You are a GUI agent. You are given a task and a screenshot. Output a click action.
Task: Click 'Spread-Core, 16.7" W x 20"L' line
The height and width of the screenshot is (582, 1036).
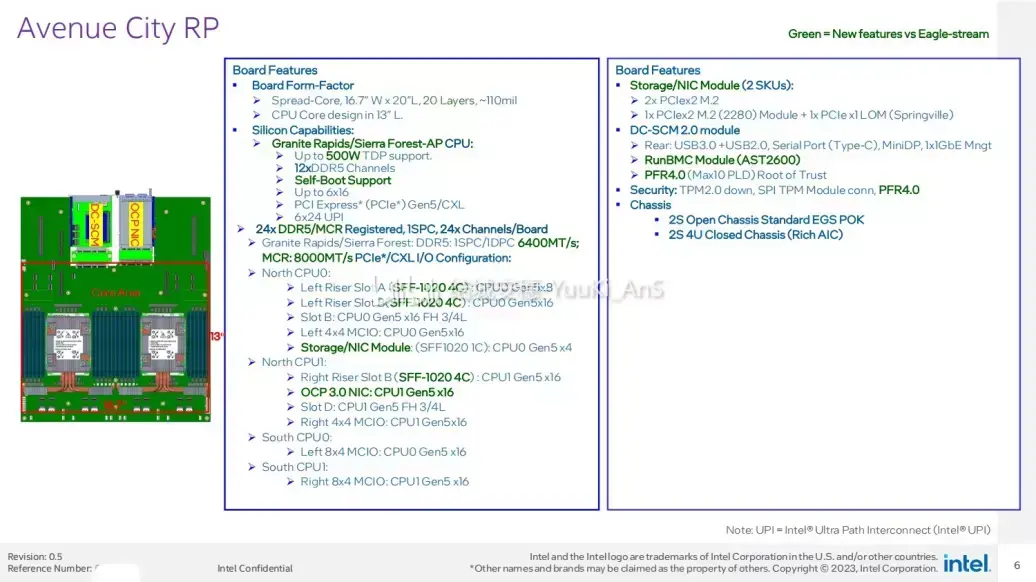(x=394, y=100)
